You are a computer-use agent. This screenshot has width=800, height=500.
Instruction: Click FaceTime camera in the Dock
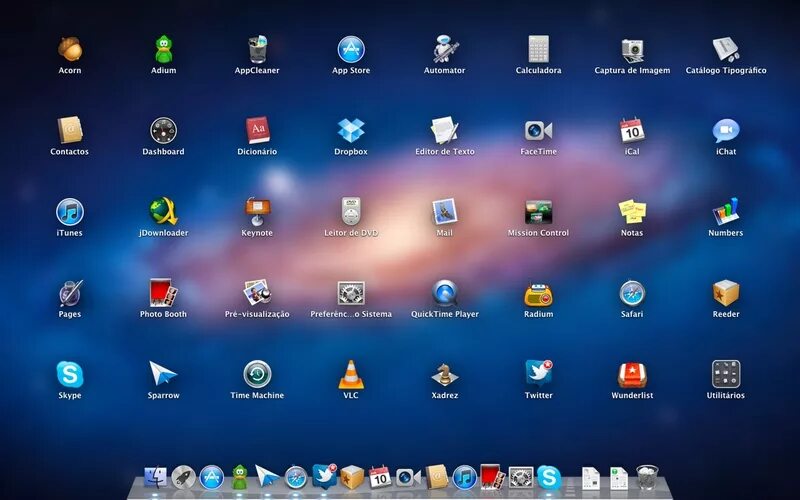tap(408, 477)
